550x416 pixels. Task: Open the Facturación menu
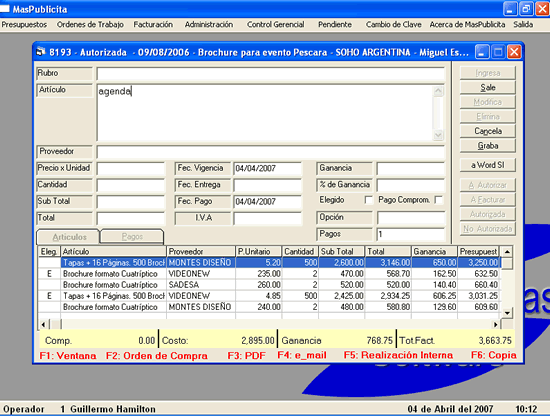click(153, 25)
